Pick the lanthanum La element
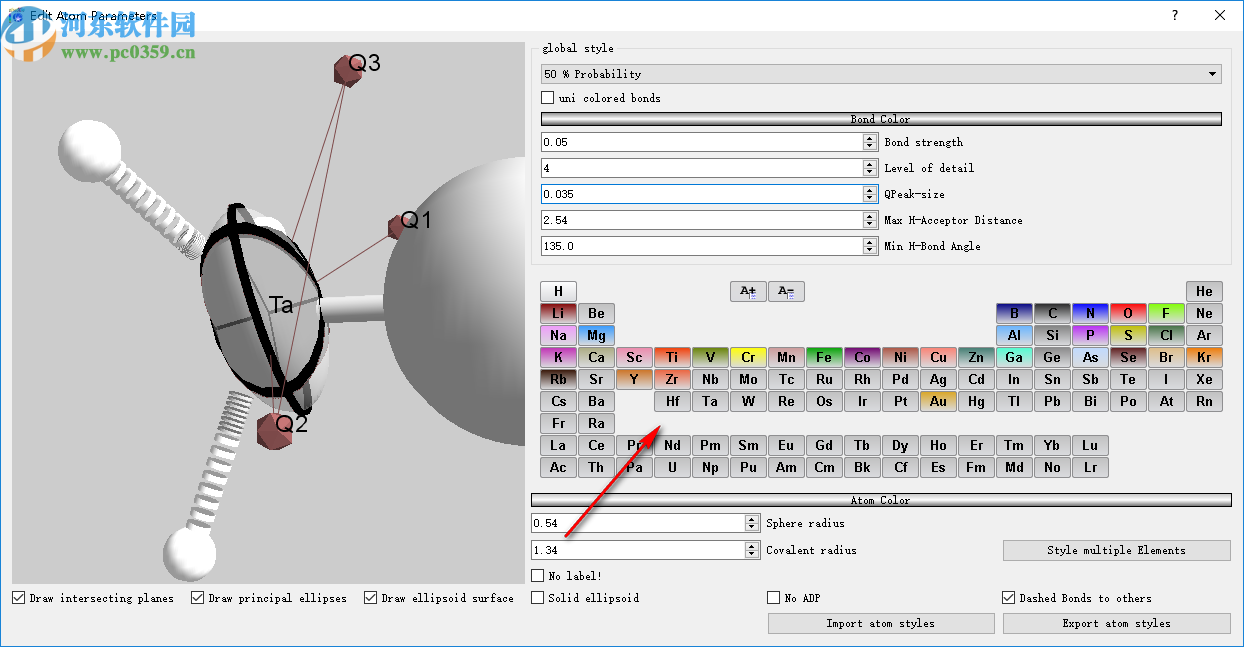Viewport: 1244px width, 647px height. [x=558, y=445]
